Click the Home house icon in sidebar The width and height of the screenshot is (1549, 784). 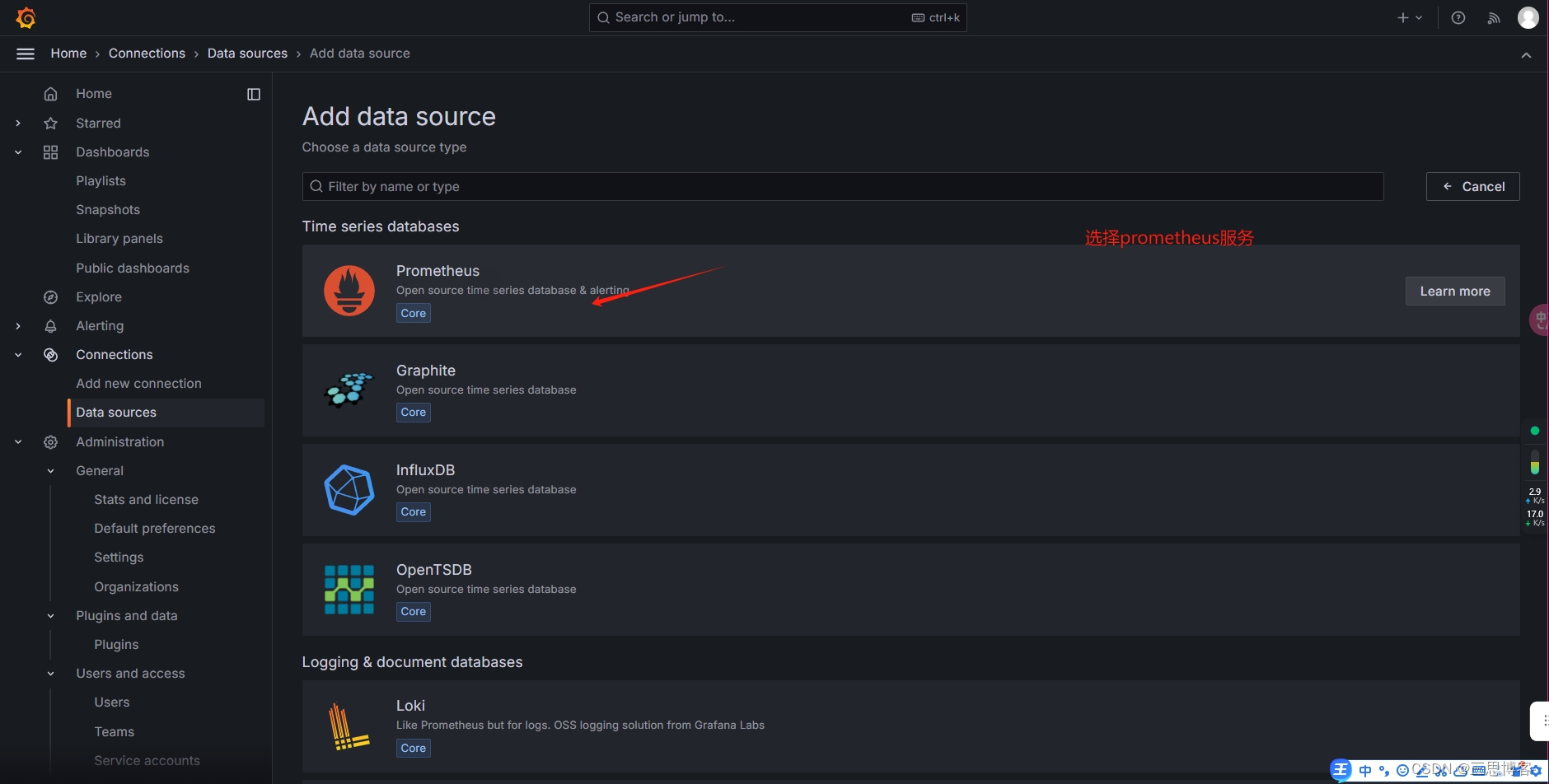(x=51, y=94)
